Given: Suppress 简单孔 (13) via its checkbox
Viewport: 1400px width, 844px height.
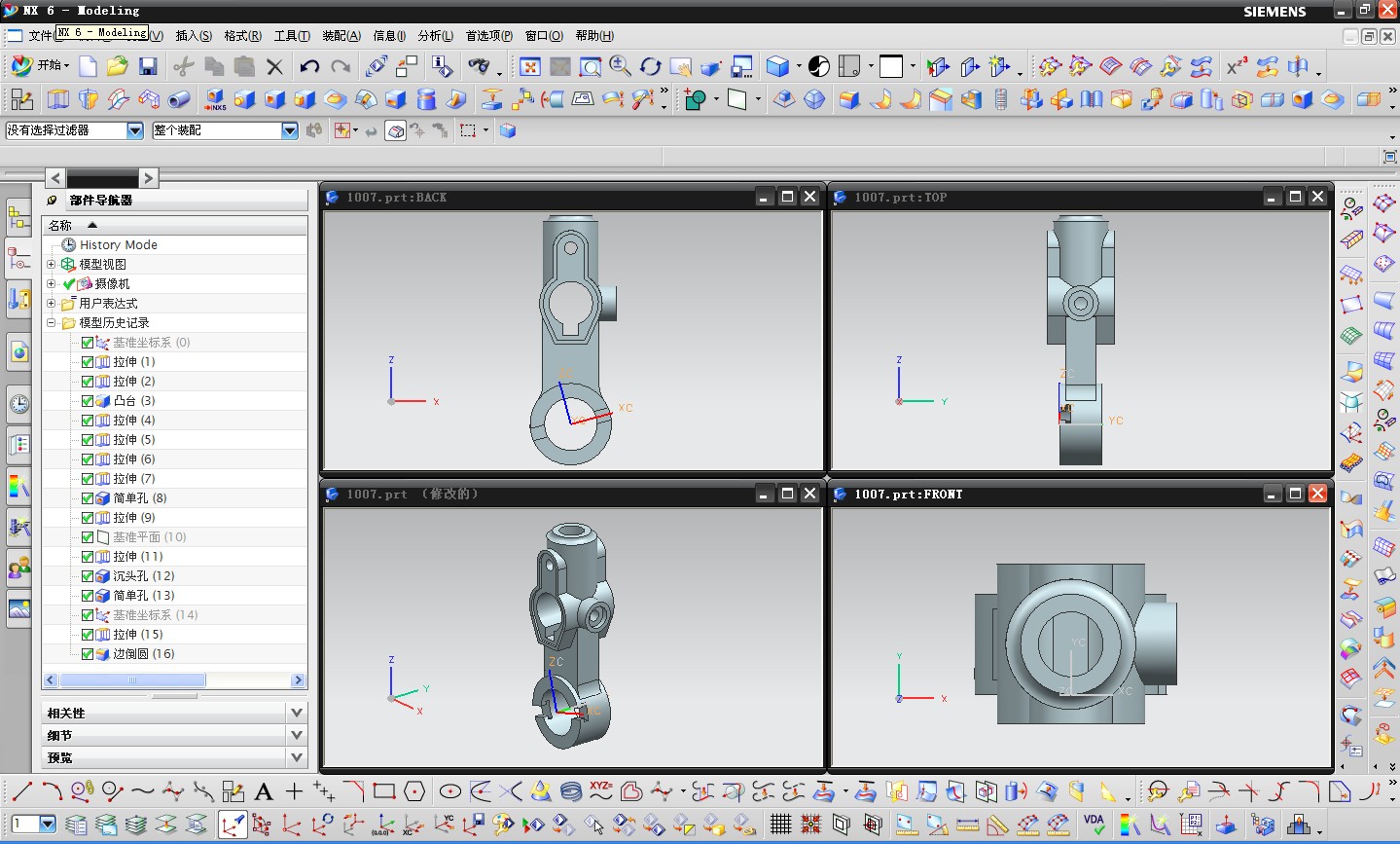Looking at the screenshot, I should (x=88, y=596).
